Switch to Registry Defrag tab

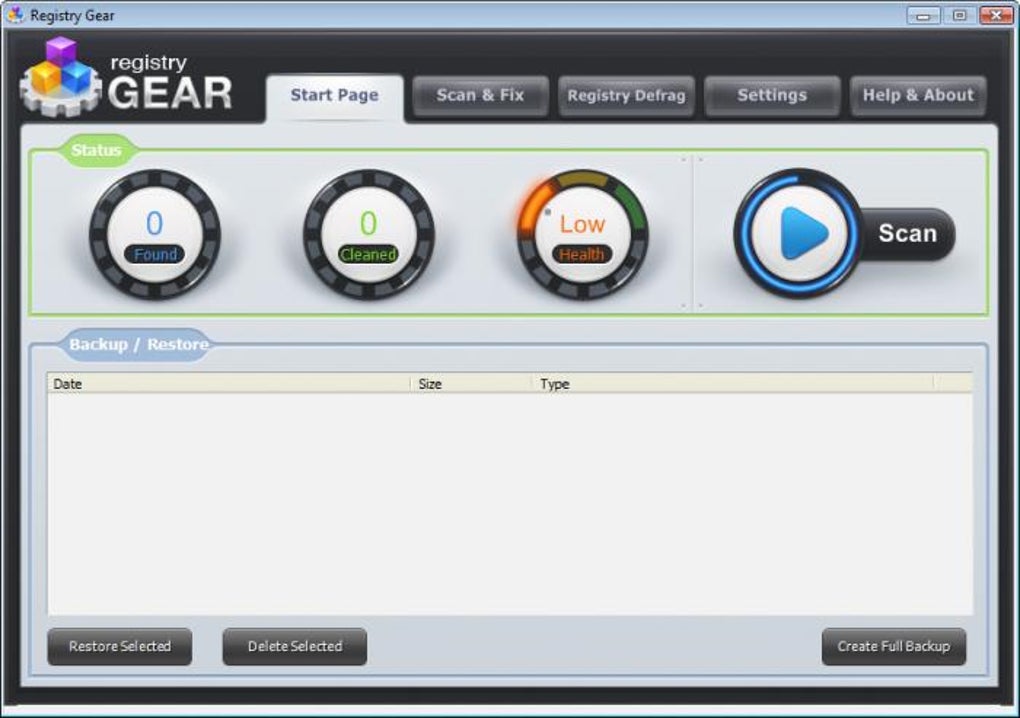coord(626,96)
